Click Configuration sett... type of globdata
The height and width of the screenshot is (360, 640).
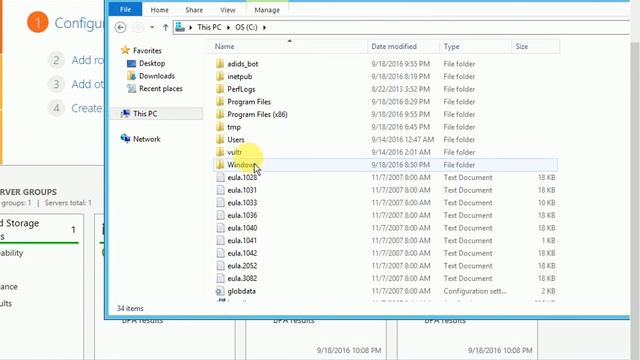point(475,291)
